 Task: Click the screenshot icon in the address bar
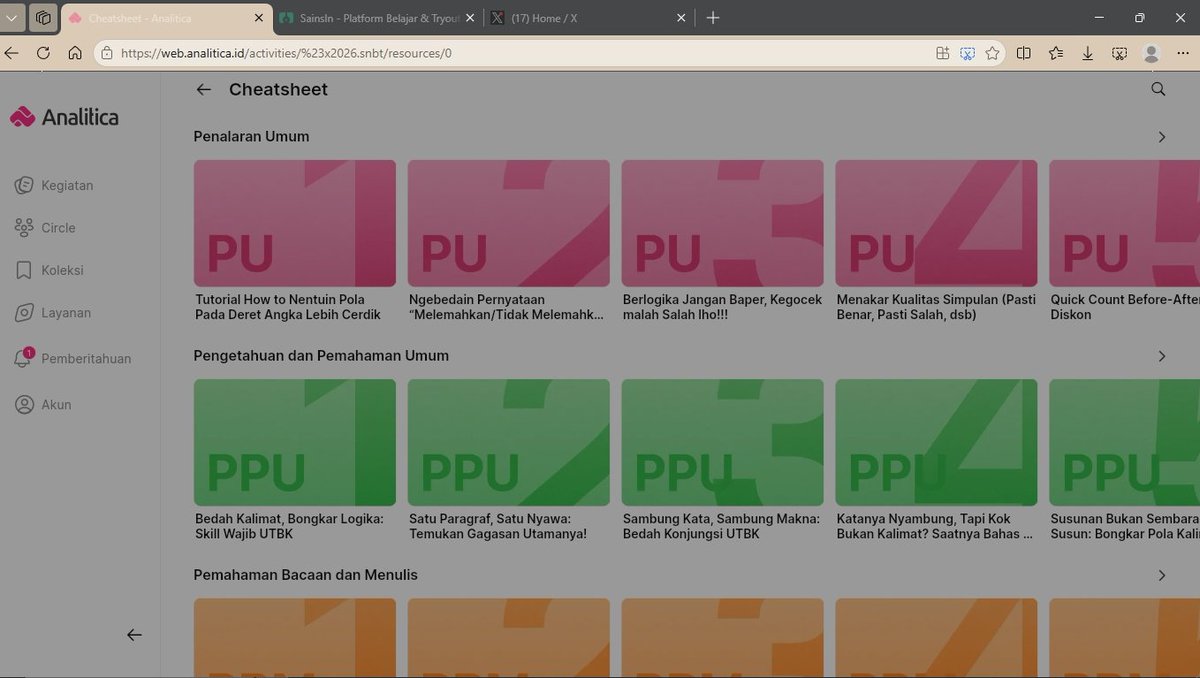pyautogui.click(x=967, y=53)
